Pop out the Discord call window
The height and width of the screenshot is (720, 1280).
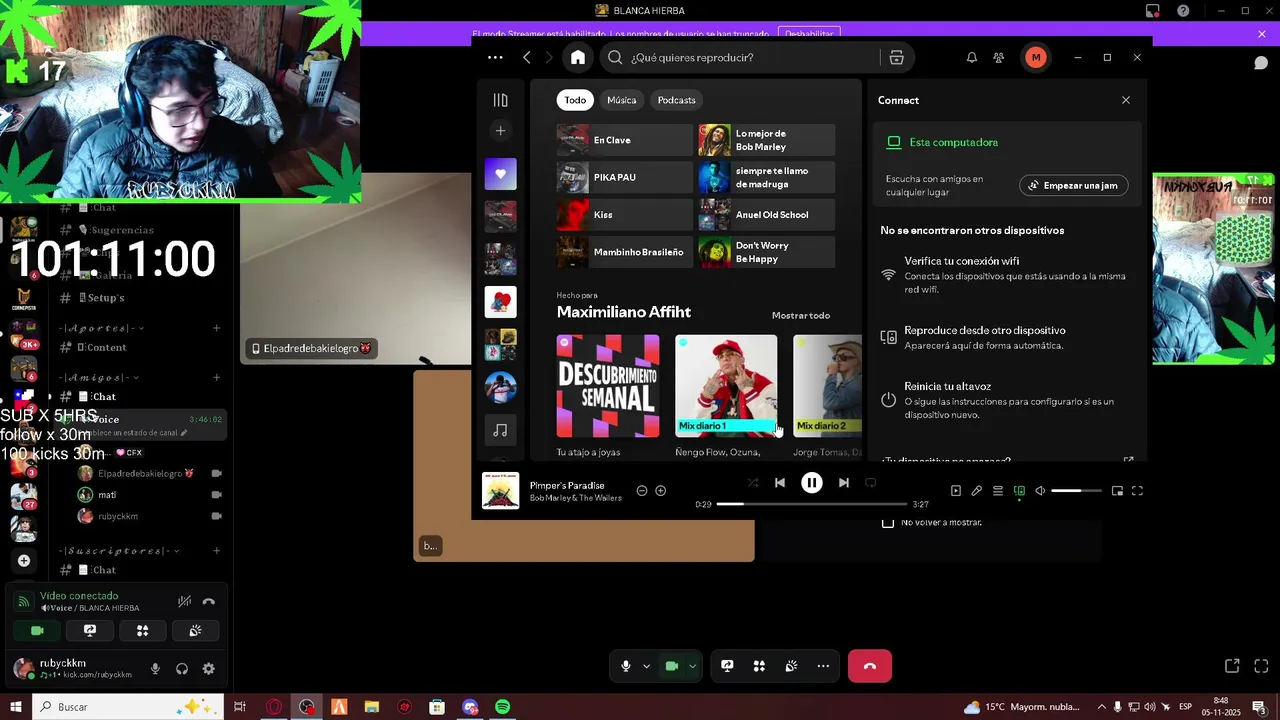coord(1232,666)
